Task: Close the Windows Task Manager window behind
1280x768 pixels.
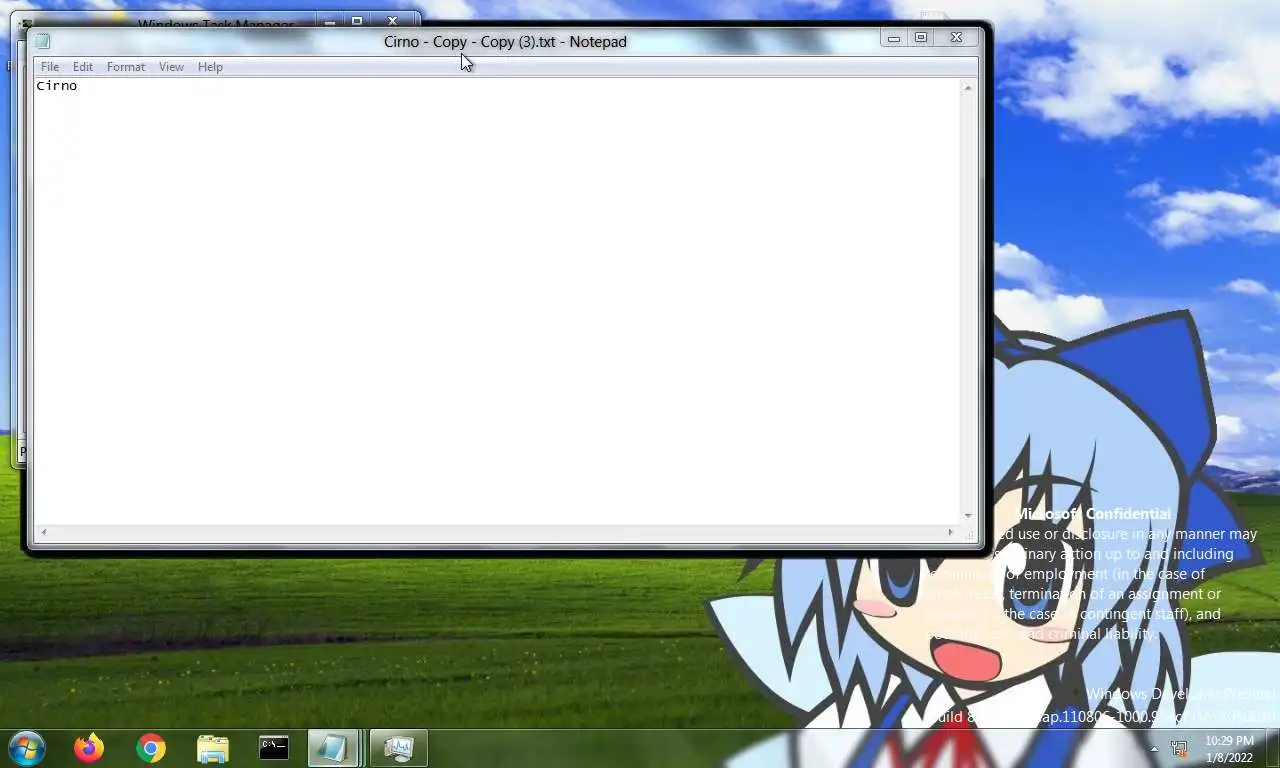Action: pyautogui.click(x=392, y=21)
